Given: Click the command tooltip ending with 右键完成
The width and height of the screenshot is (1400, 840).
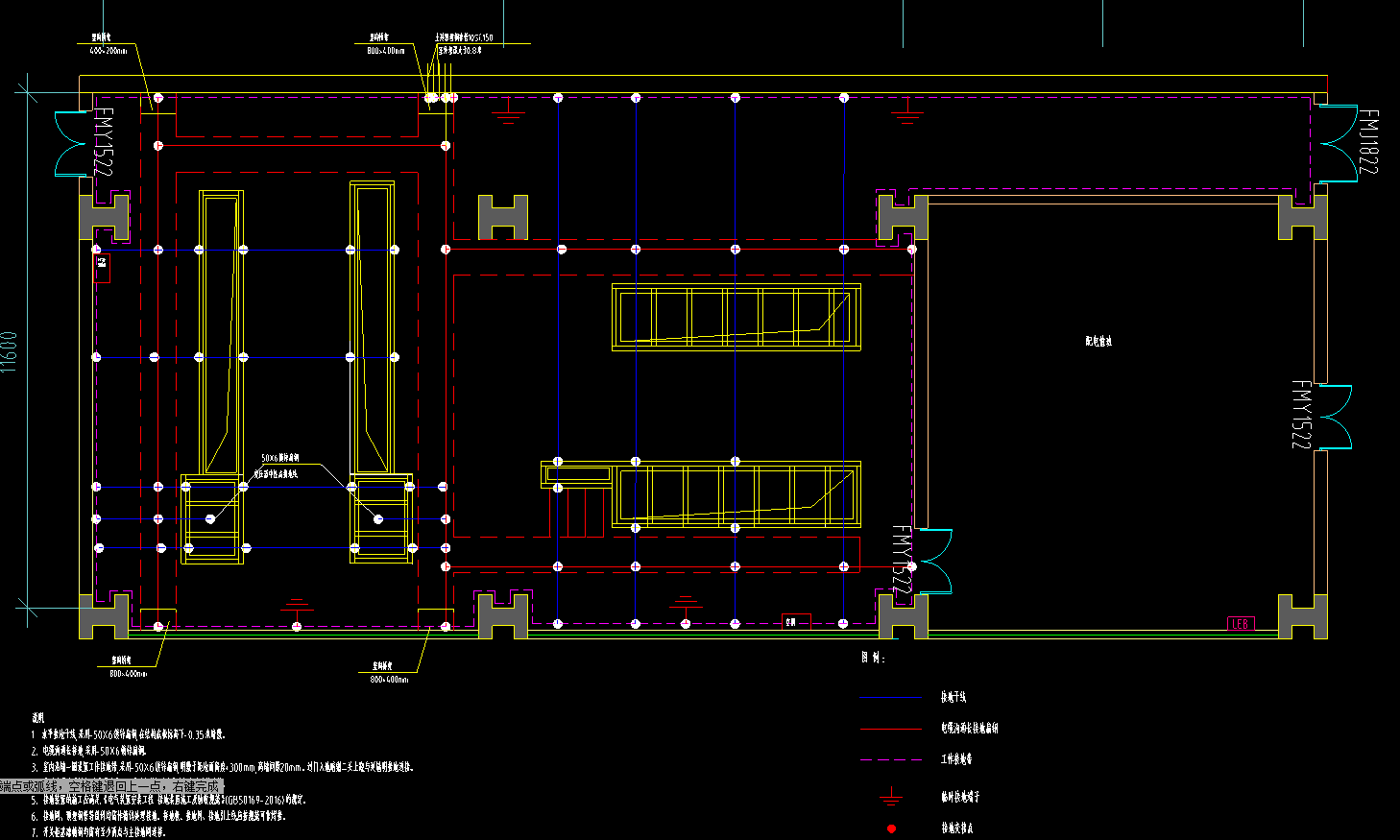Looking at the screenshot, I should 111,786.
